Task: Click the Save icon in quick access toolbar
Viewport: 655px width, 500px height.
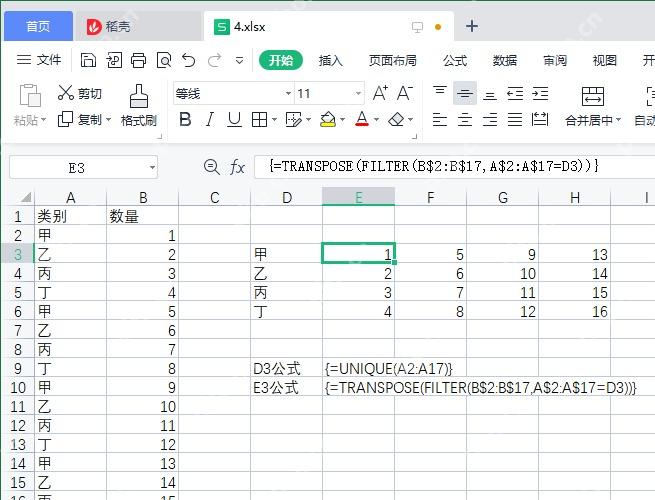Action: pyautogui.click(x=88, y=61)
